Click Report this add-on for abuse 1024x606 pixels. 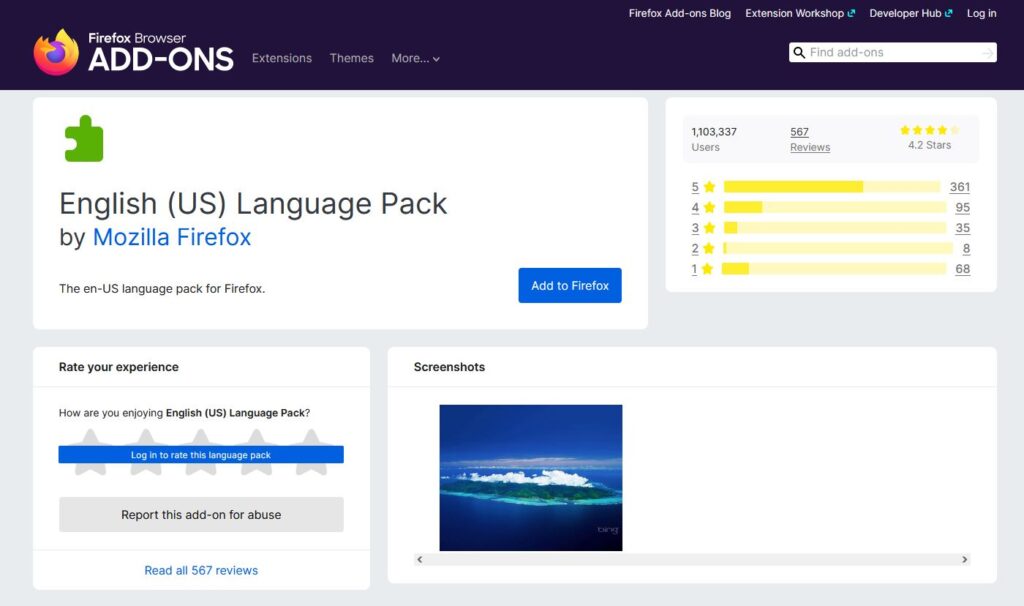click(x=201, y=515)
